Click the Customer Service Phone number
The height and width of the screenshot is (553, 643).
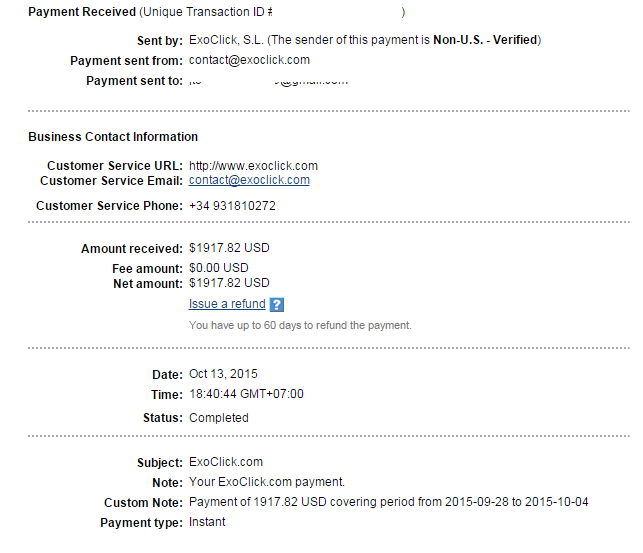(x=232, y=206)
